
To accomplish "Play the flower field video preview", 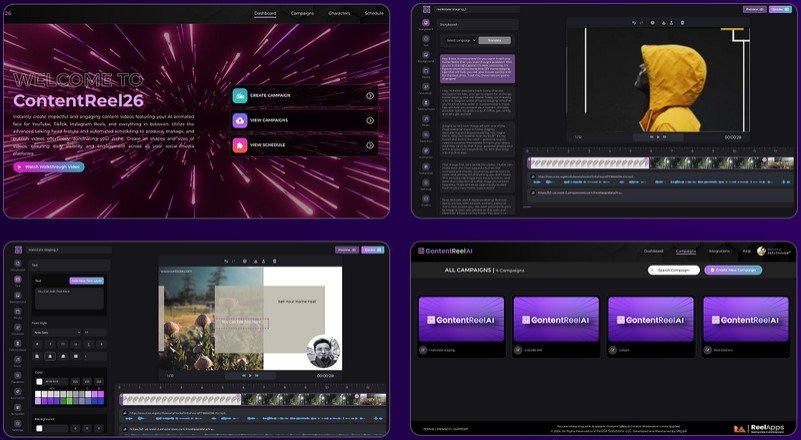I will [250, 376].
